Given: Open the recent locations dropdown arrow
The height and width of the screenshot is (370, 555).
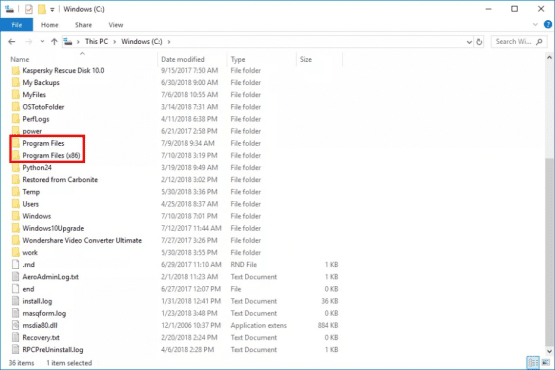Looking at the screenshot, I should coord(42,42).
